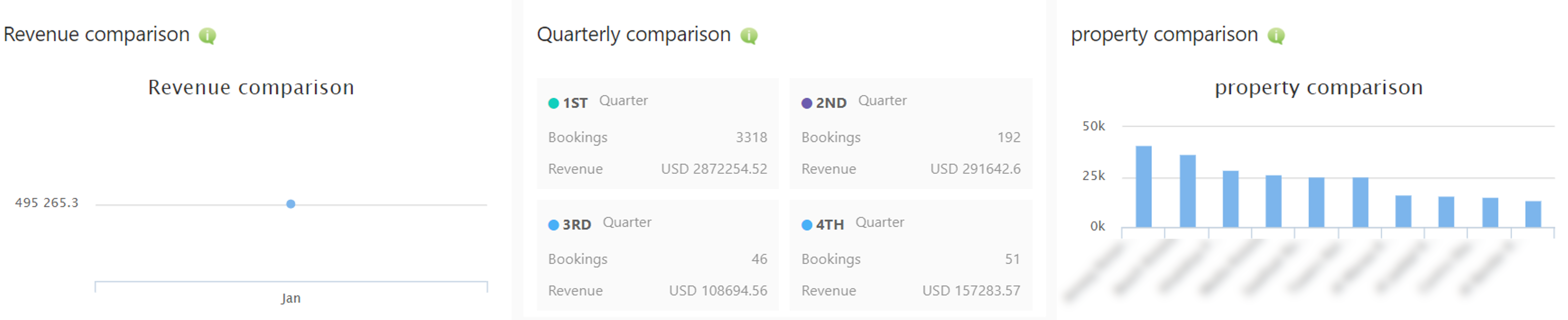Viewport: 1568px width, 320px height.
Task: Click the shortest last bar in property chart
Action: pyautogui.click(x=1533, y=214)
